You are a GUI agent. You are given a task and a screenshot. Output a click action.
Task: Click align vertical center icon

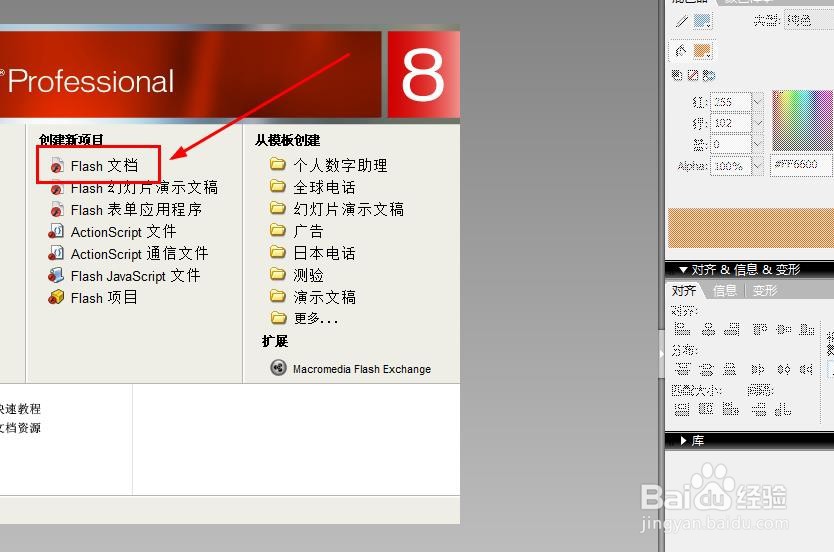pos(784,329)
